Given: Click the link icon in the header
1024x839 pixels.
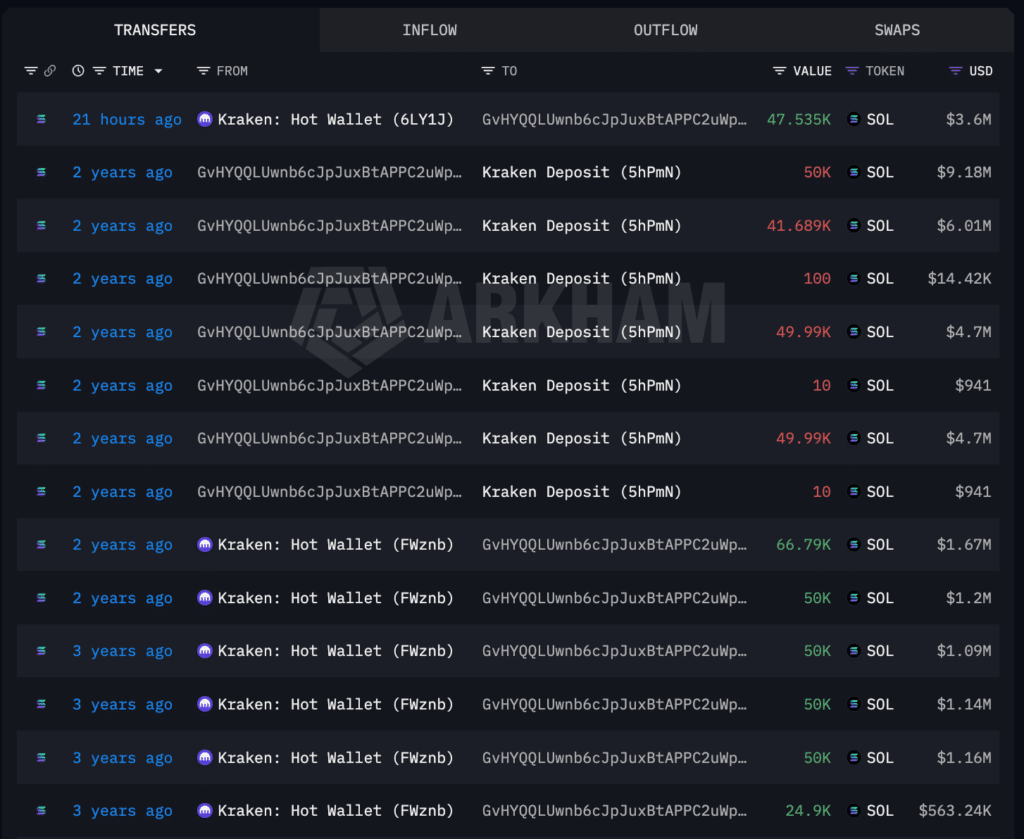Looking at the screenshot, I should pyautogui.click(x=50, y=71).
